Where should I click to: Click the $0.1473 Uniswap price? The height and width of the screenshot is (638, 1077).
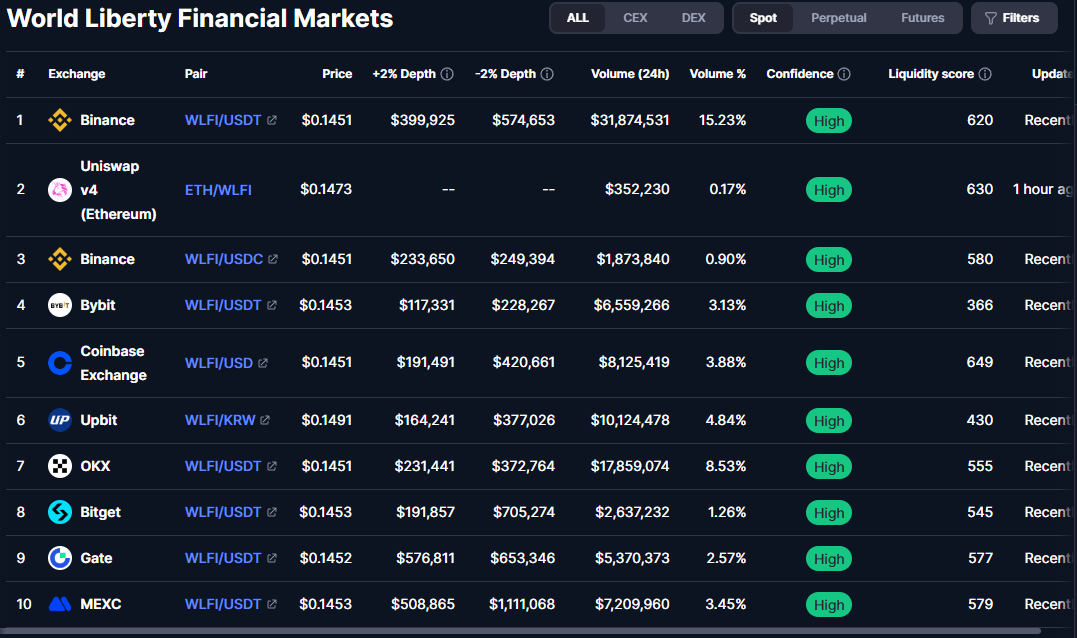[x=326, y=189]
